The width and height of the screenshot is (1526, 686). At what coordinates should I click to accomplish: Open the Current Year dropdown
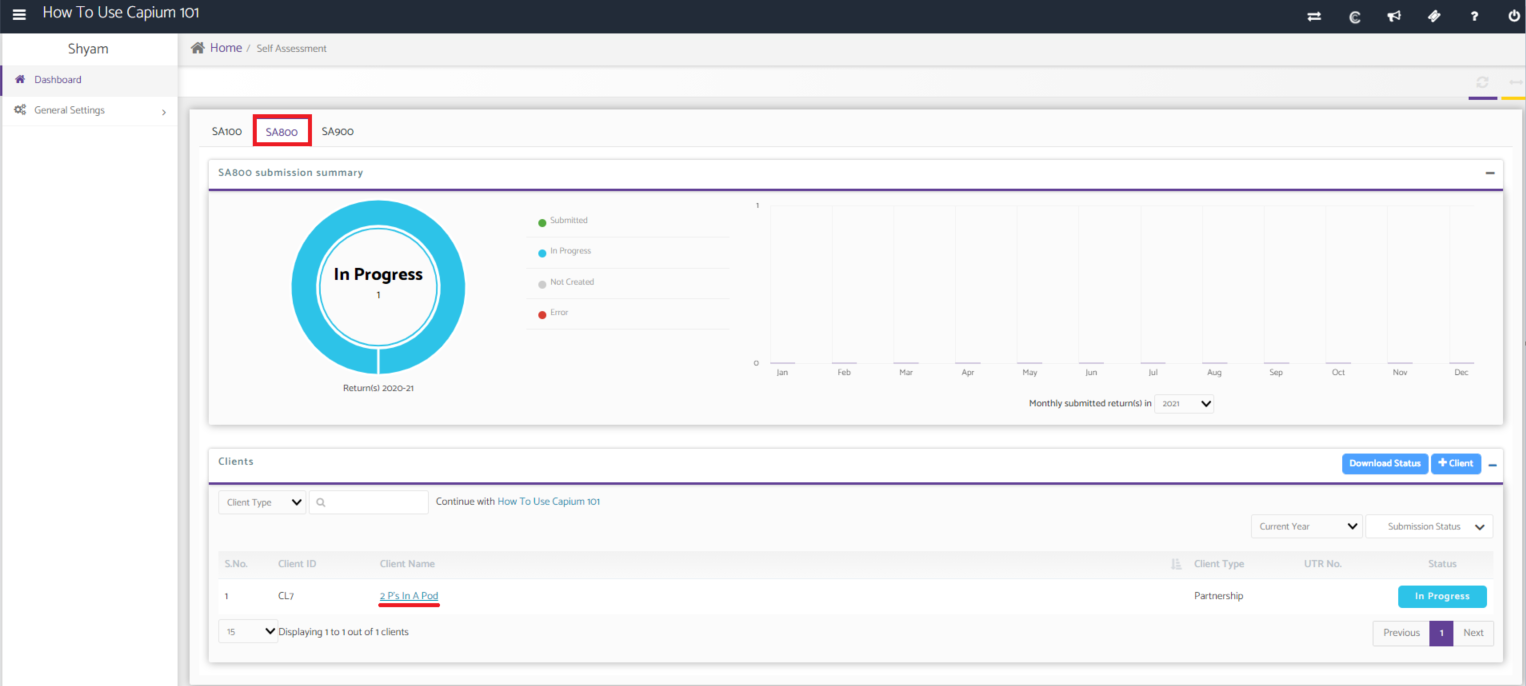pyautogui.click(x=1307, y=526)
